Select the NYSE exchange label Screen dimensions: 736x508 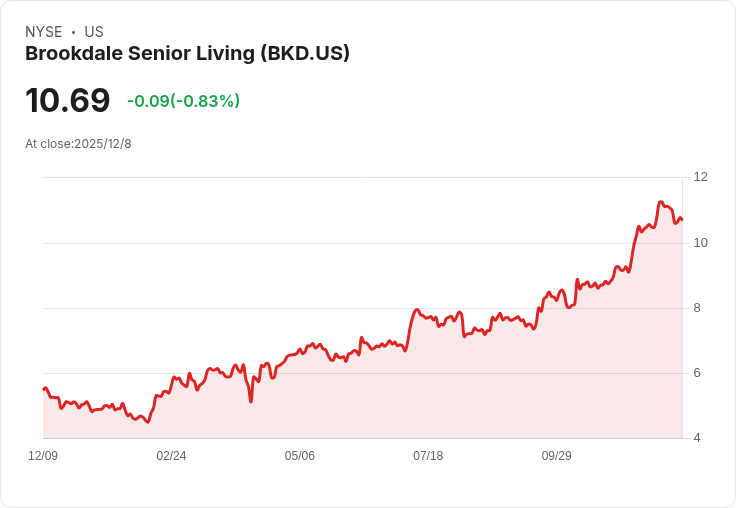pos(44,32)
